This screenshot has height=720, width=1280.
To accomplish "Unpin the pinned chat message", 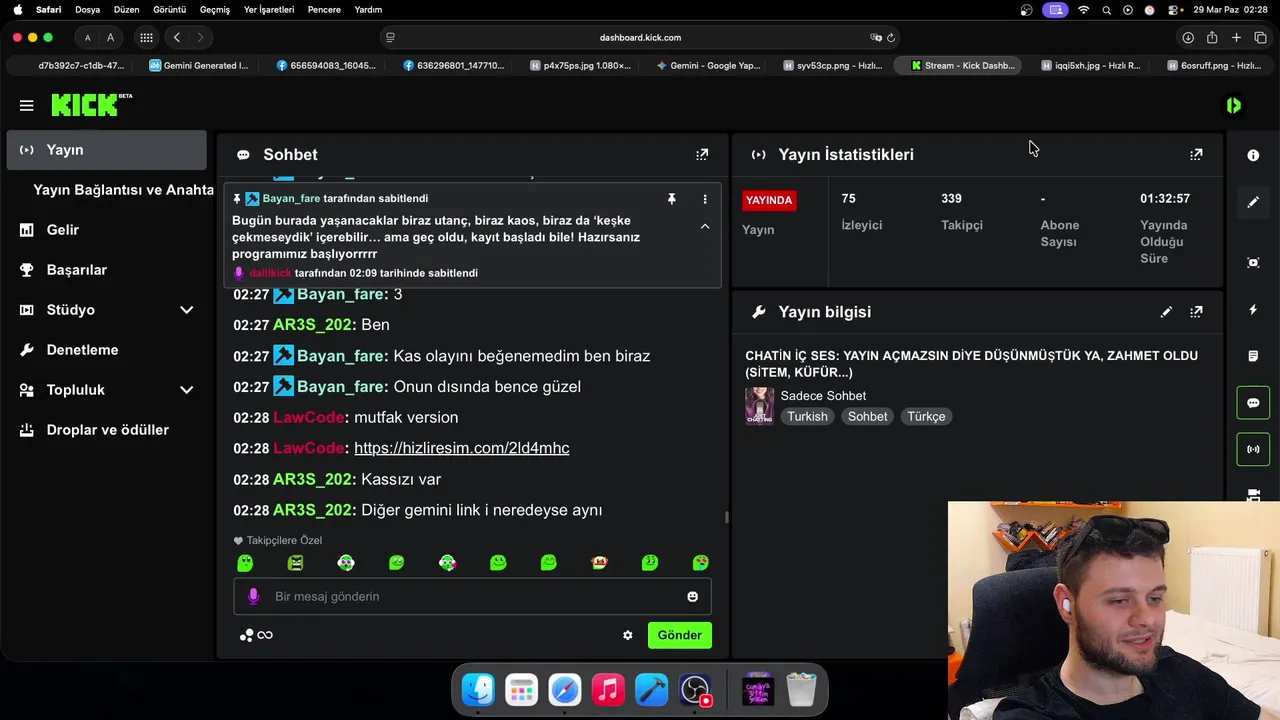I will pos(672,199).
